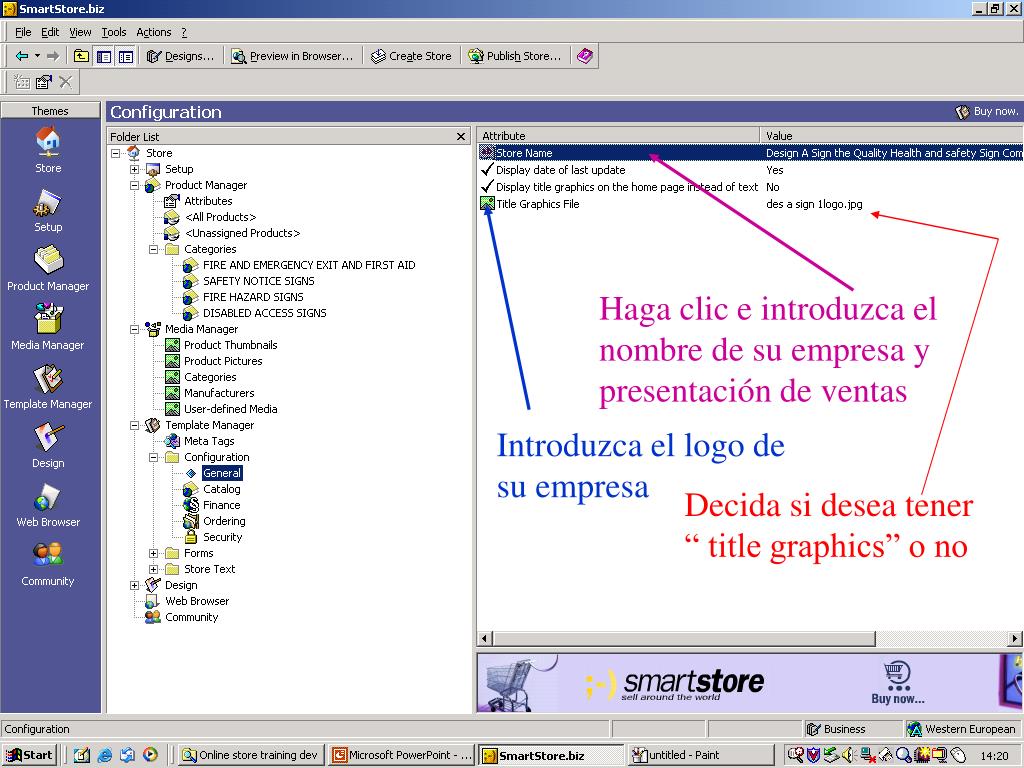Expand the Design tree node
This screenshot has width=1024, height=768.
[x=135, y=585]
